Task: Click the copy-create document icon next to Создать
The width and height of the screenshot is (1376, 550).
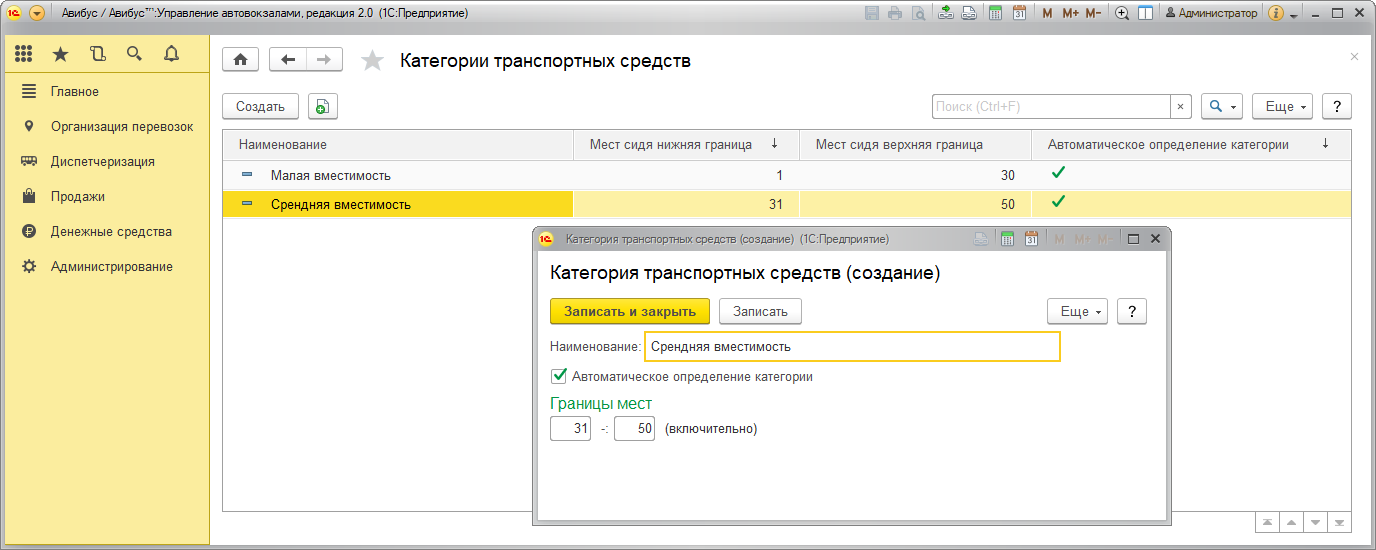Action: click(x=323, y=107)
